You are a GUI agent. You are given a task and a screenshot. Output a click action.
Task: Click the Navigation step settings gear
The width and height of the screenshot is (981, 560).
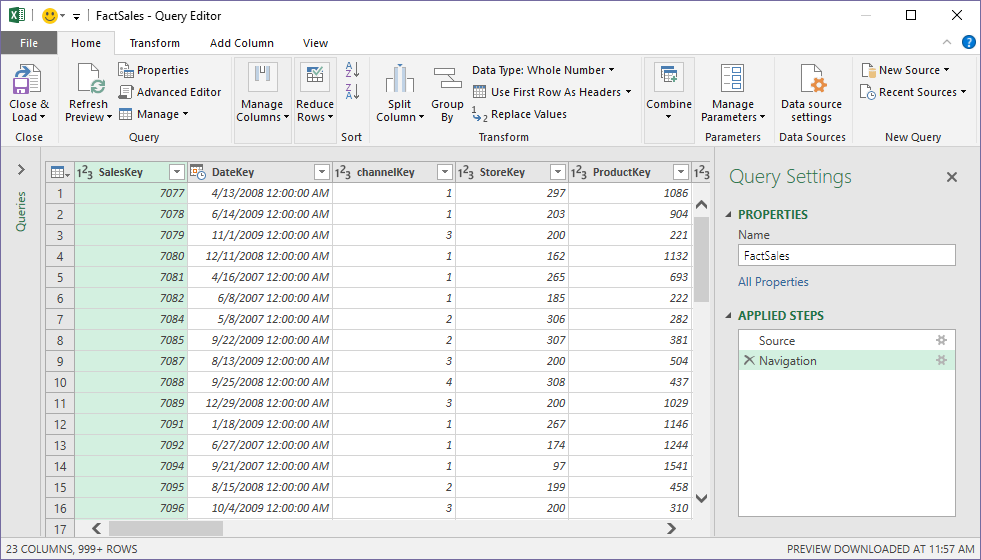[940, 361]
